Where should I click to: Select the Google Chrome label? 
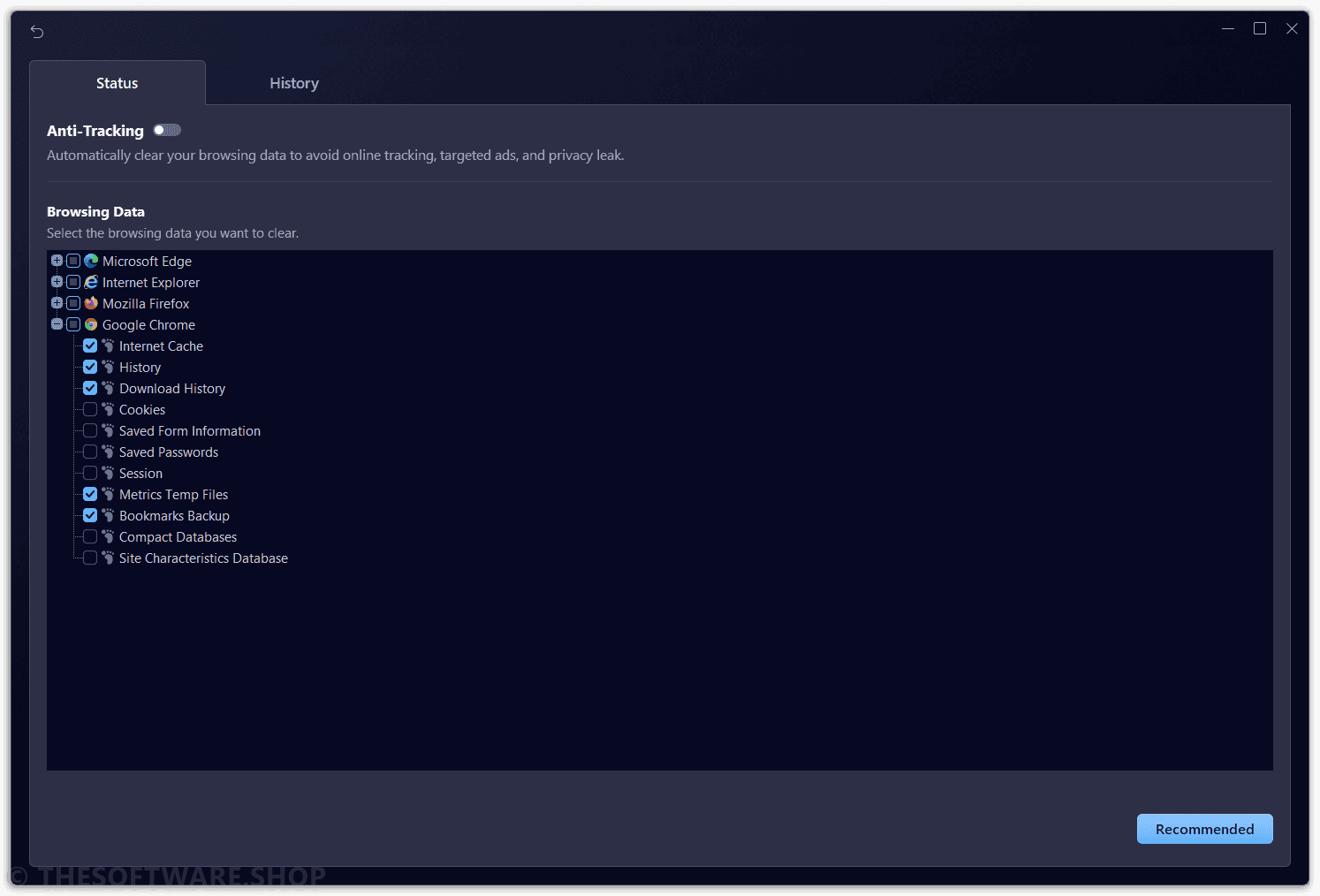(x=148, y=324)
